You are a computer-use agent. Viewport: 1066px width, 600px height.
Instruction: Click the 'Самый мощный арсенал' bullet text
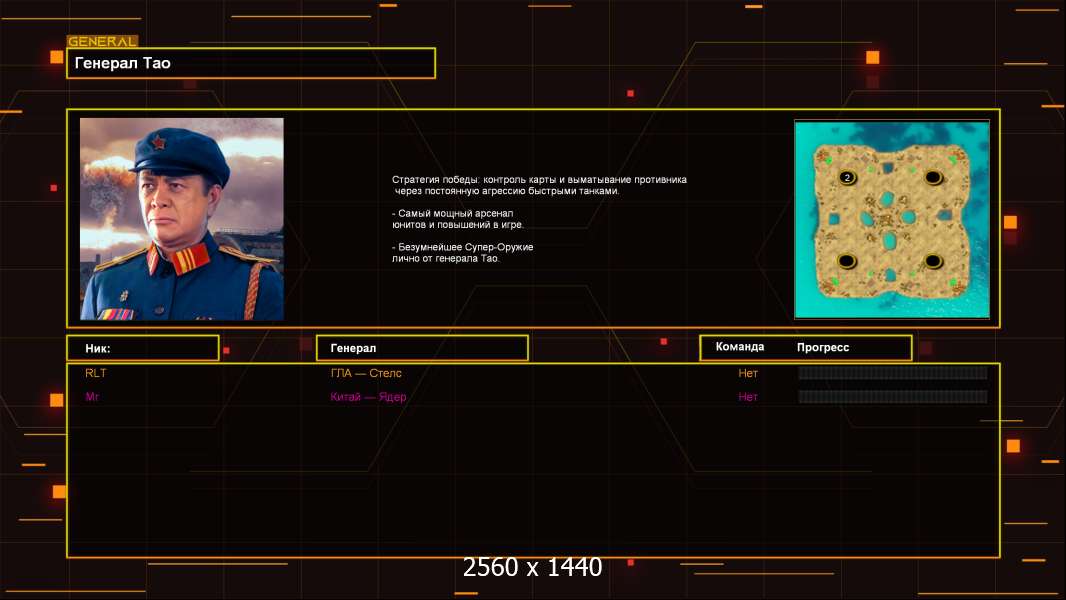[458, 219]
